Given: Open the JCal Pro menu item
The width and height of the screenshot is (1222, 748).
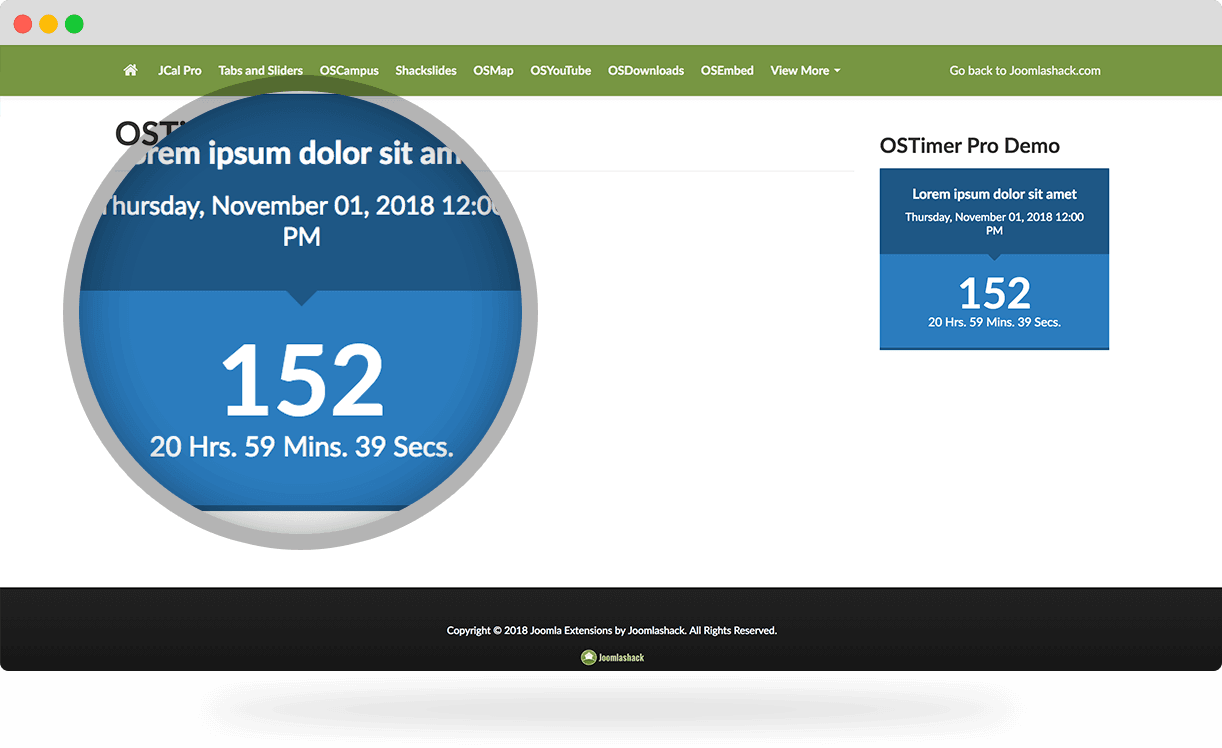Looking at the screenshot, I should click(x=180, y=71).
